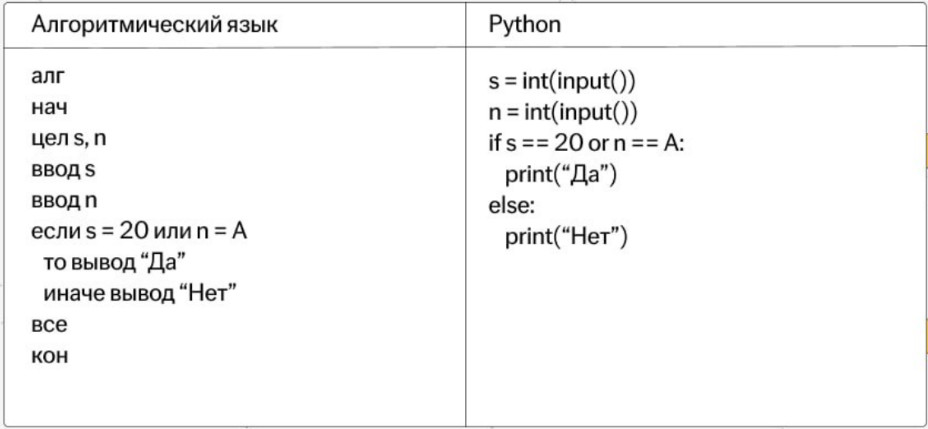Click the 'Алгоритмический язык' column header
Viewport: 928px width, 429px height.
(154, 25)
